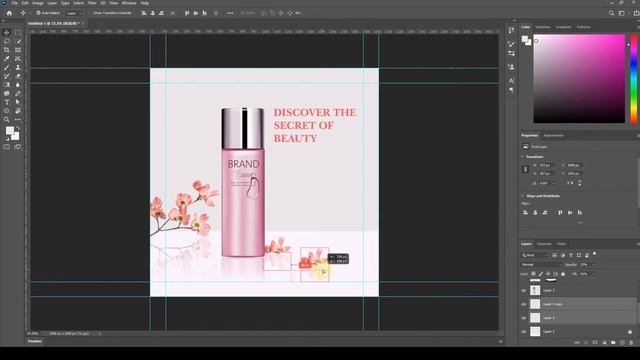Open the Fill value dropdown arrow
The width and height of the screenshot is (640, 360).
(593, 274)
